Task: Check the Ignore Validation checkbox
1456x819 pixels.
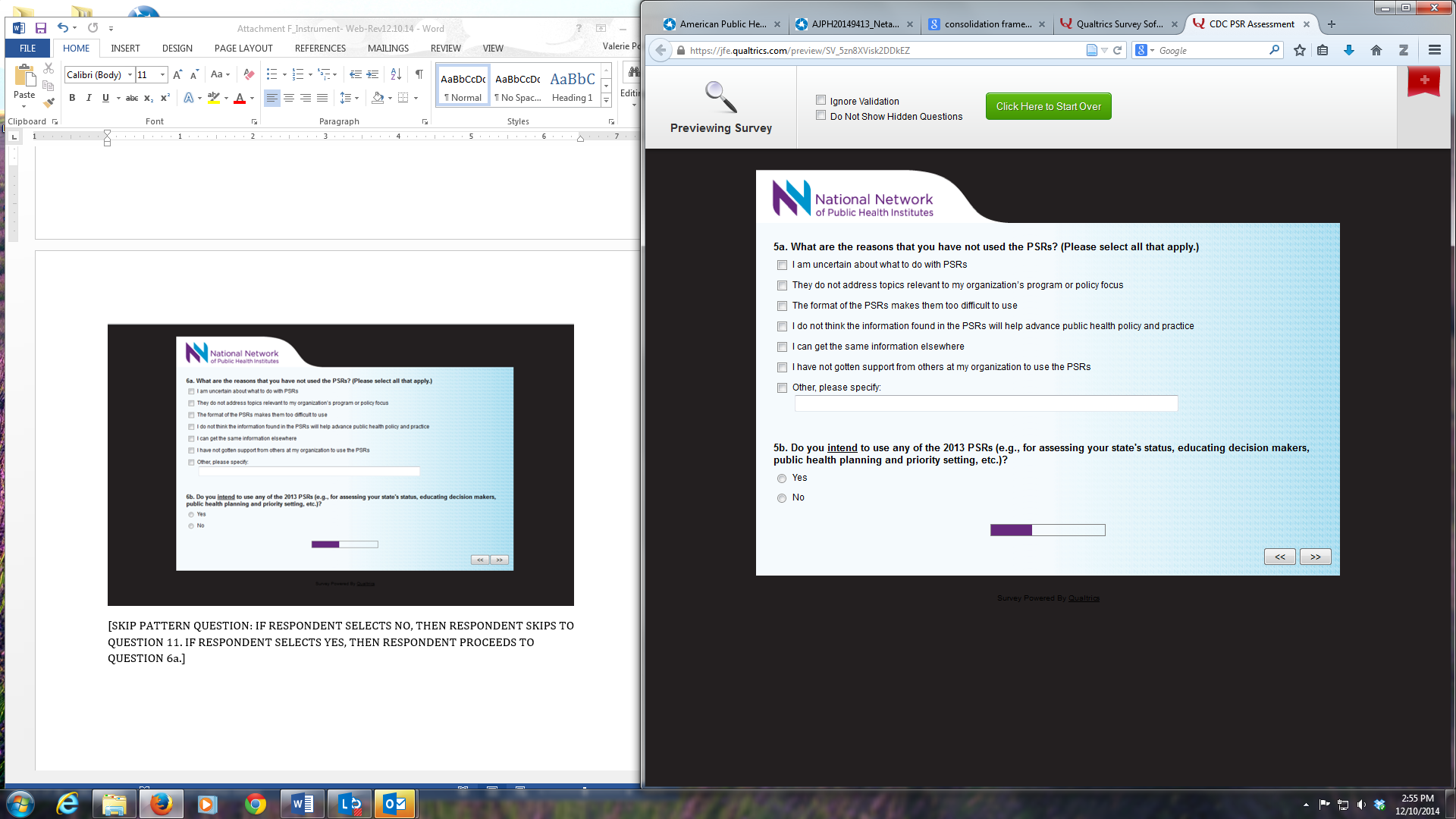Action: 821,100
